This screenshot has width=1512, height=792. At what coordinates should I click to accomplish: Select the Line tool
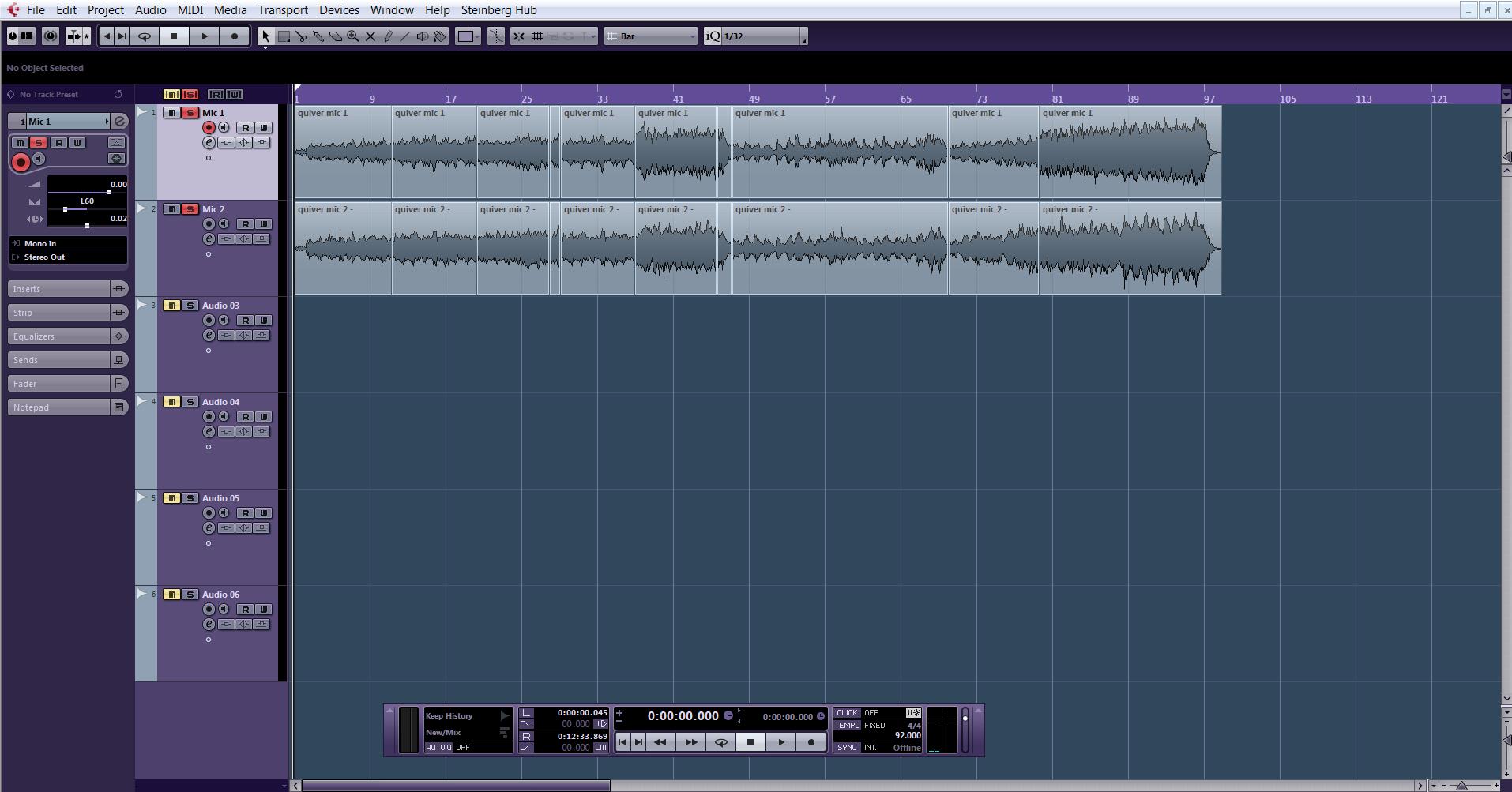pyautogui.click(x=405, y=36)
